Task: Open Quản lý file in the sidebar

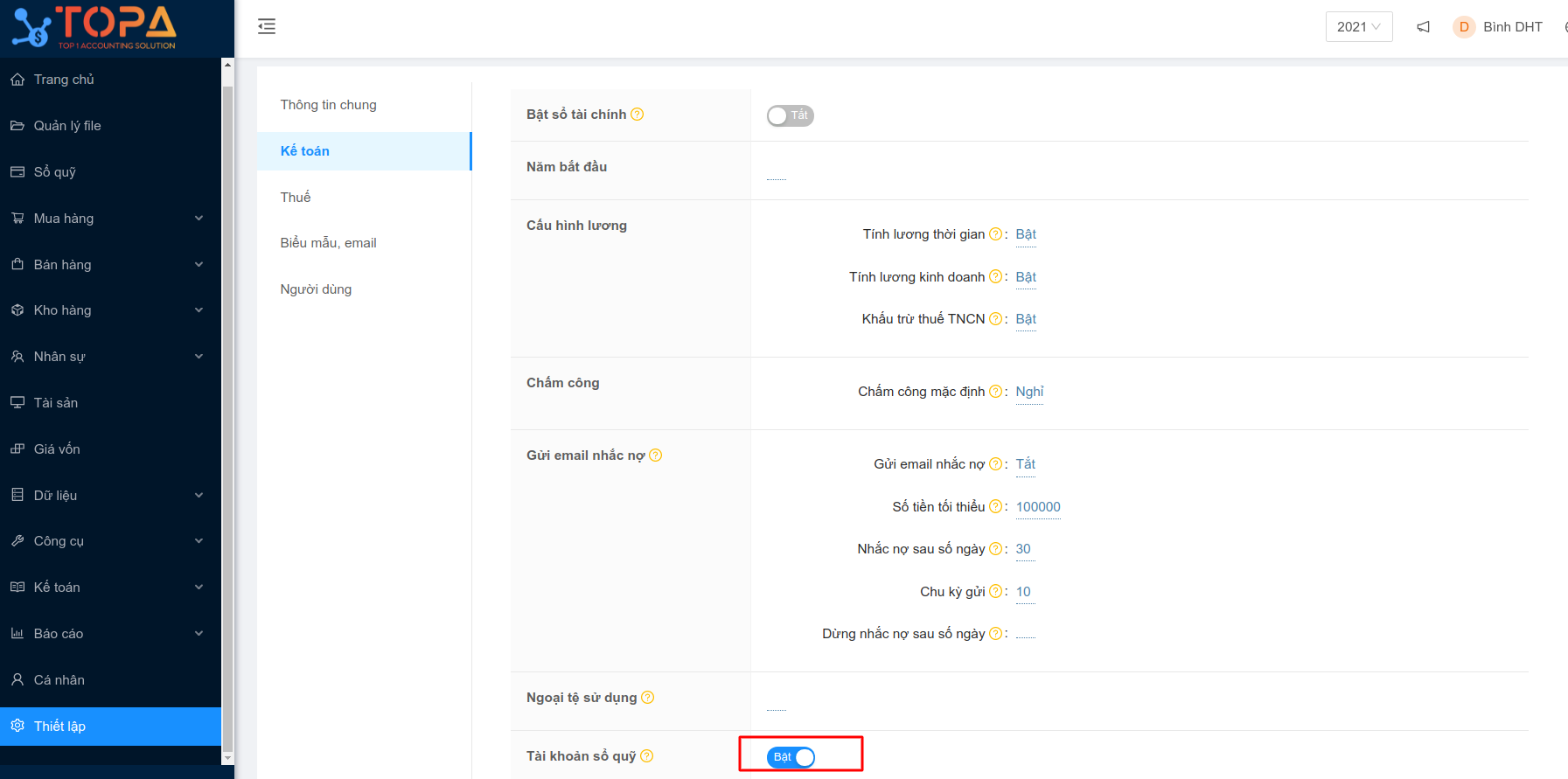Action: coord(110,126)
